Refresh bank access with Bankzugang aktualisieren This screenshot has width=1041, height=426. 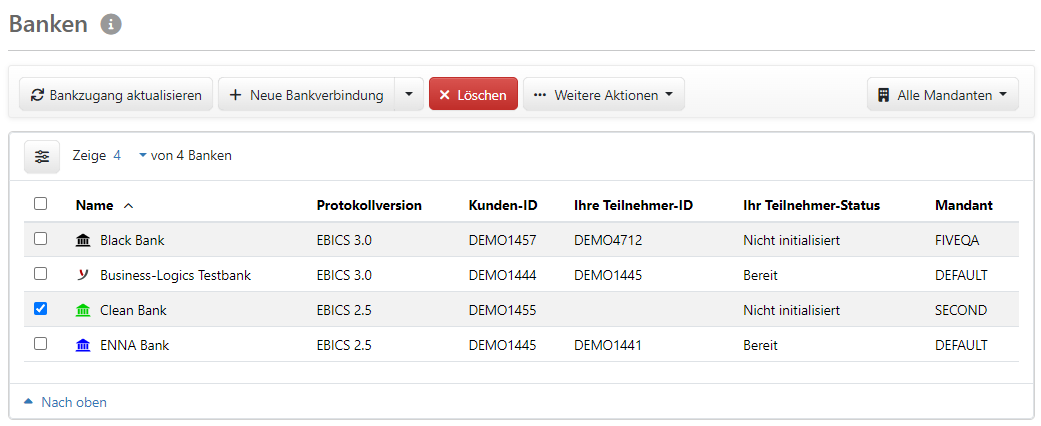[x=116, y=95]
